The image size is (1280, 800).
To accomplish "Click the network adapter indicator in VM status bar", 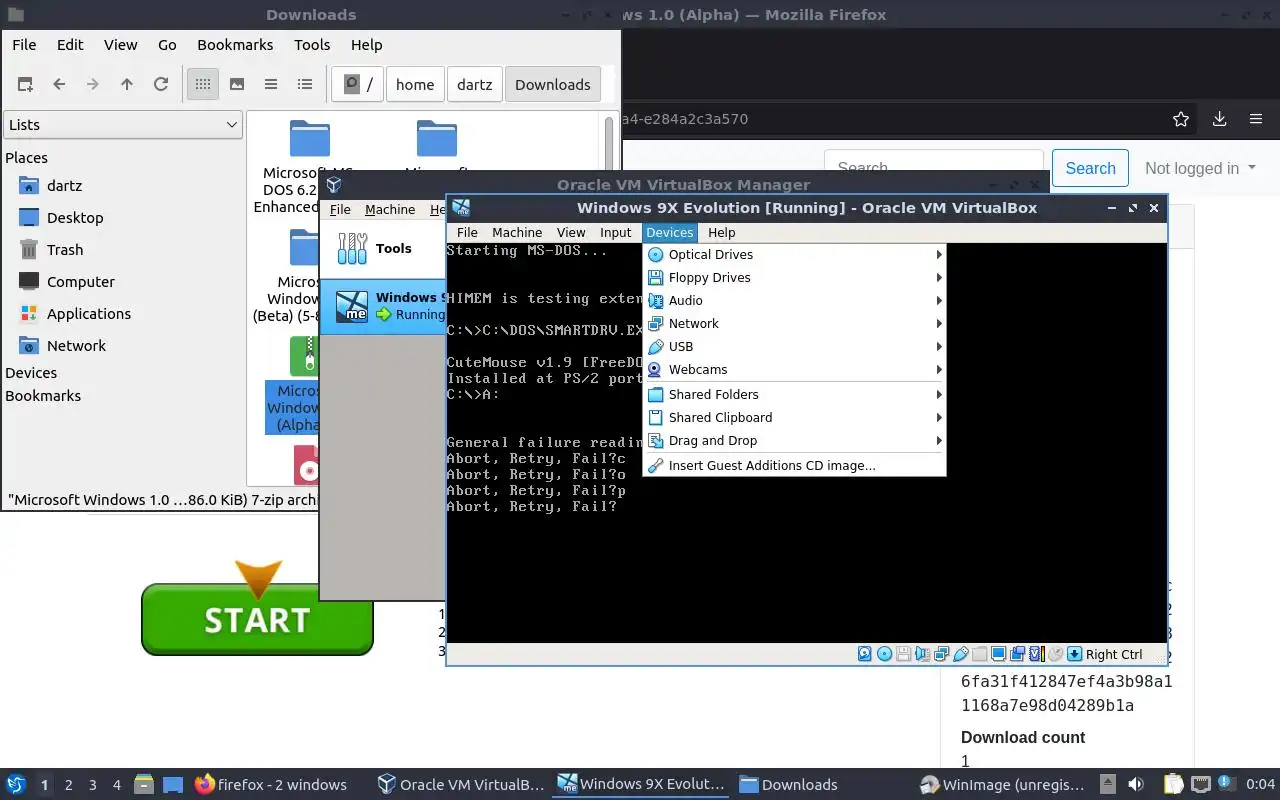I will coord(941,654).
